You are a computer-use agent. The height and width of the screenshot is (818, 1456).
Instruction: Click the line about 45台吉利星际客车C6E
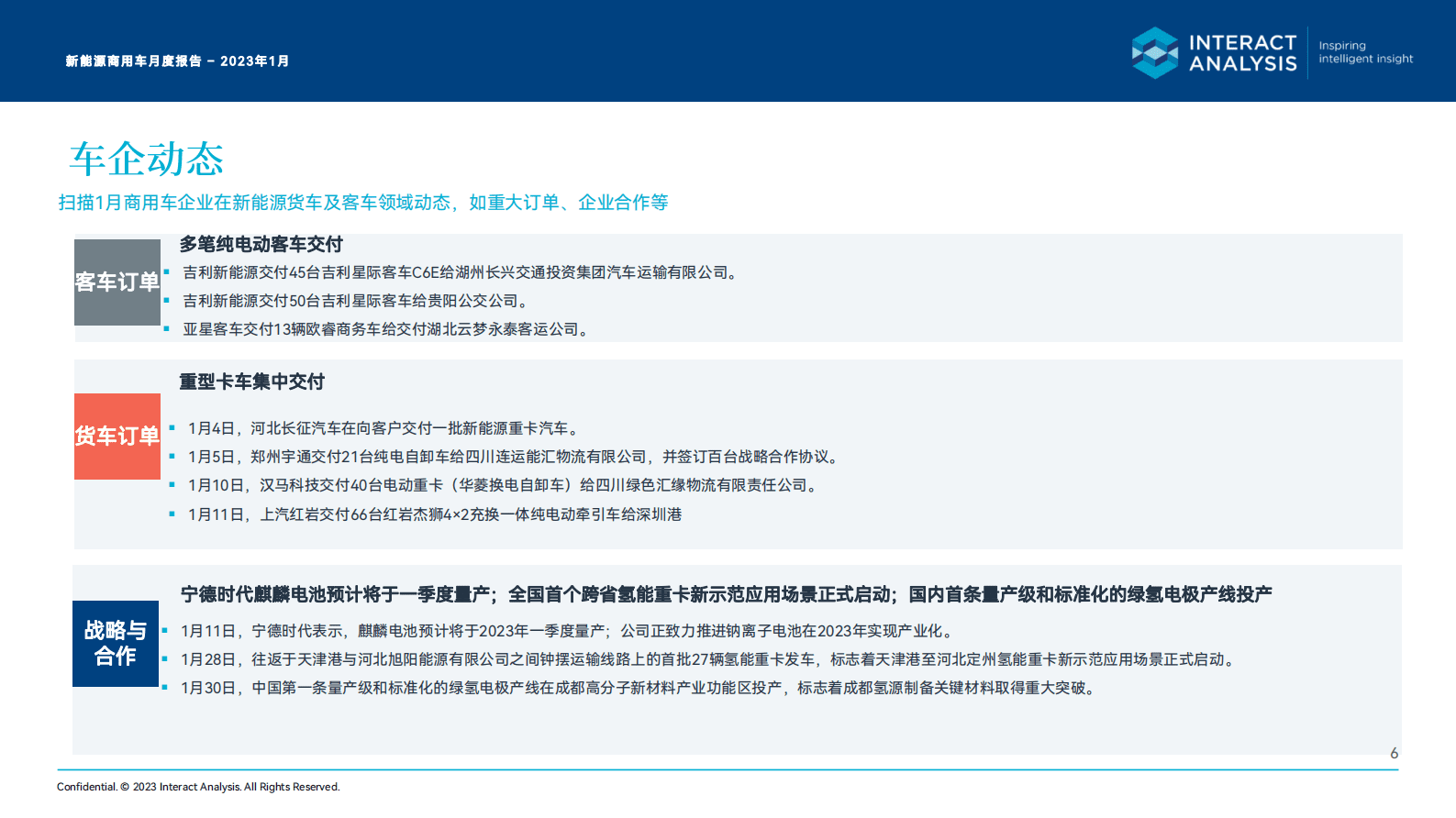[462, 272]
